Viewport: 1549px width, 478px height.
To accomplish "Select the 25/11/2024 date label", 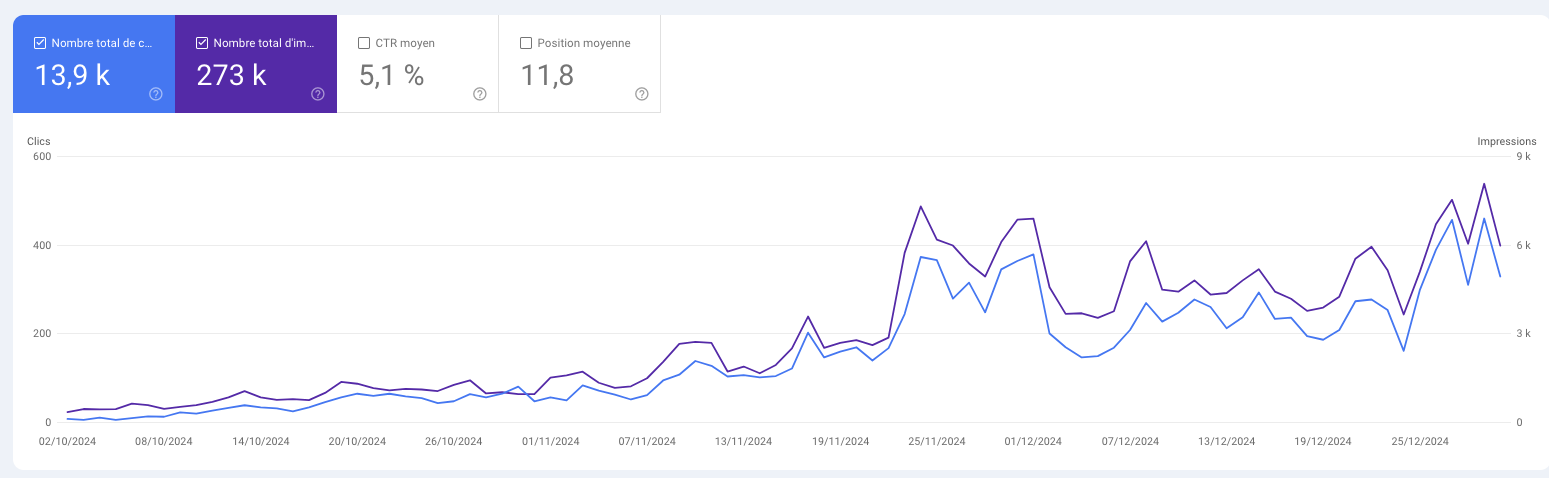I will tap(936, 441).
